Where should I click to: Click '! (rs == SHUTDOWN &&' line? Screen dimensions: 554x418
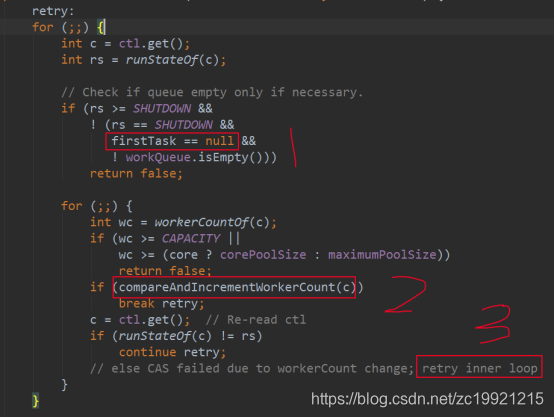coord(162,125)
